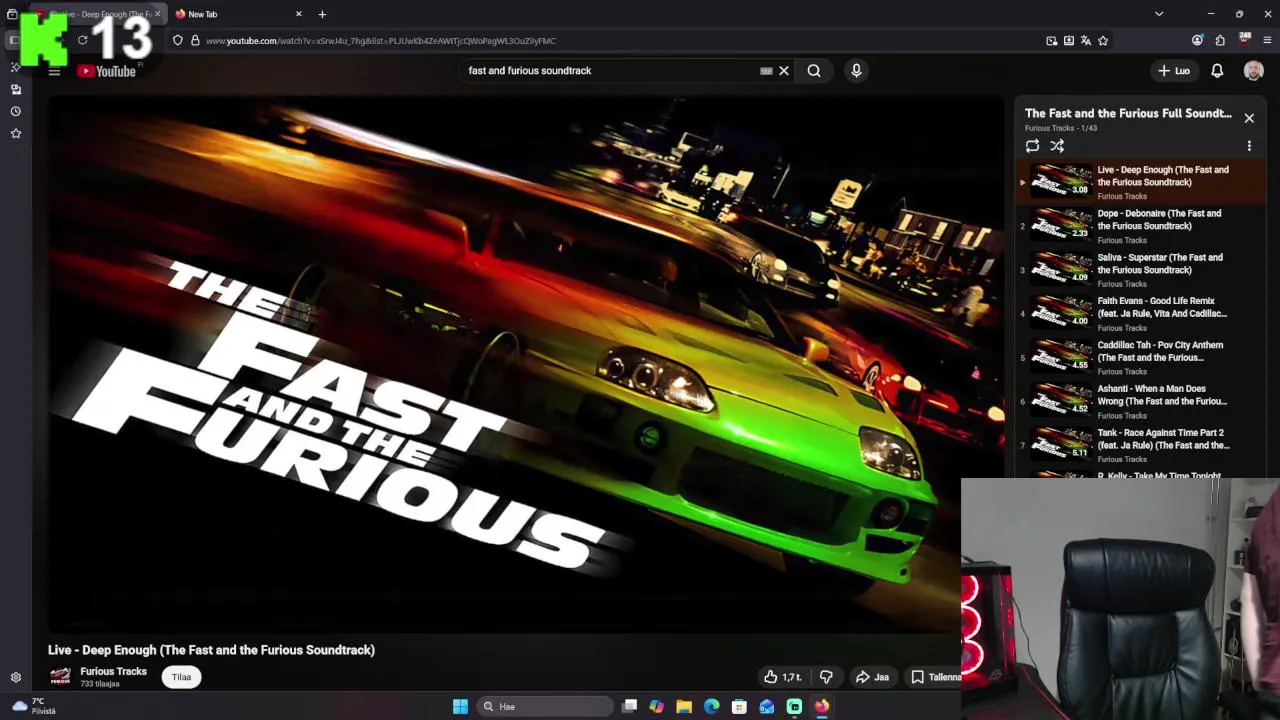Open the YouTube hamburger guide menu

(54, 71)
